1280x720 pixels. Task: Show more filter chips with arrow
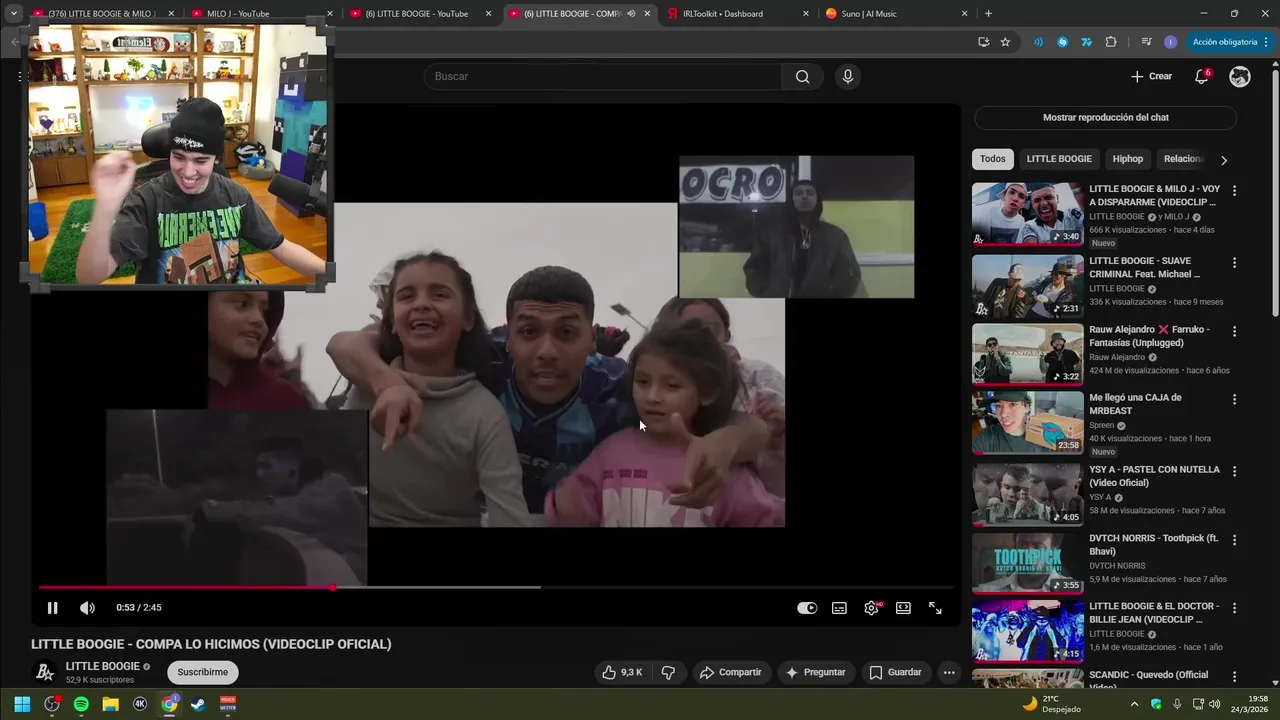[x=1223, y=160]
